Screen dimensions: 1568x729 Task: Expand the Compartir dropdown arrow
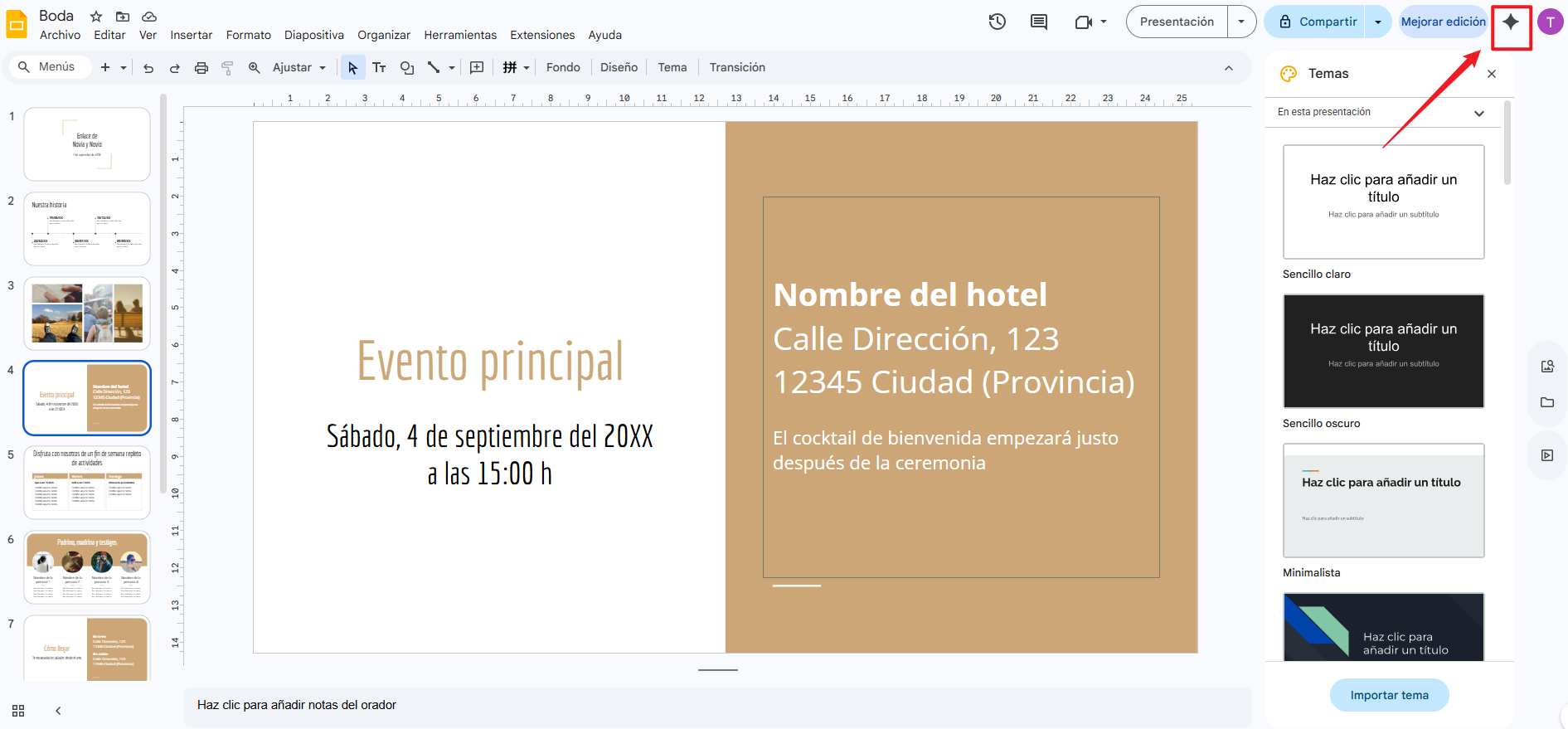(1378, 22)
